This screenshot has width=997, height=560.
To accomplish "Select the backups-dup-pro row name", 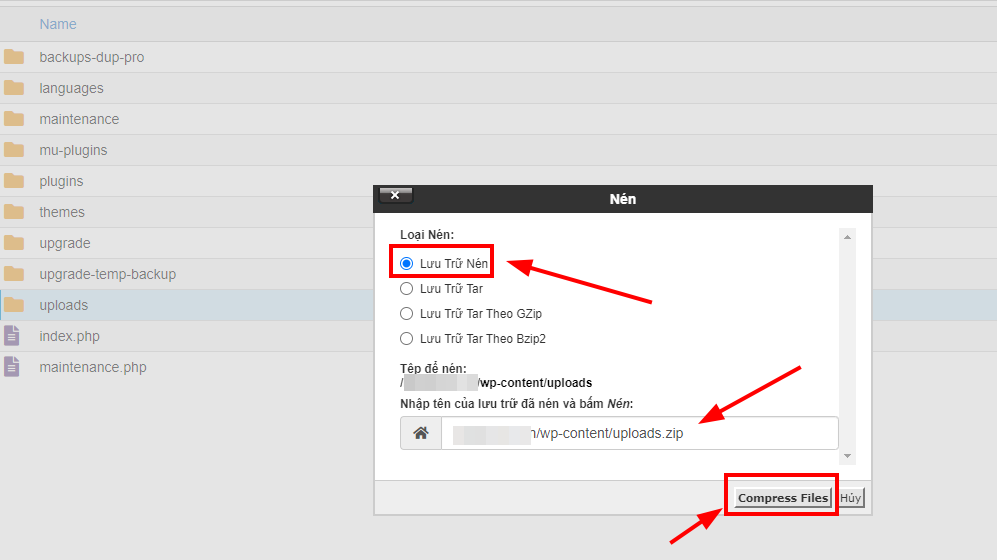I will click(x=92, y=57).
